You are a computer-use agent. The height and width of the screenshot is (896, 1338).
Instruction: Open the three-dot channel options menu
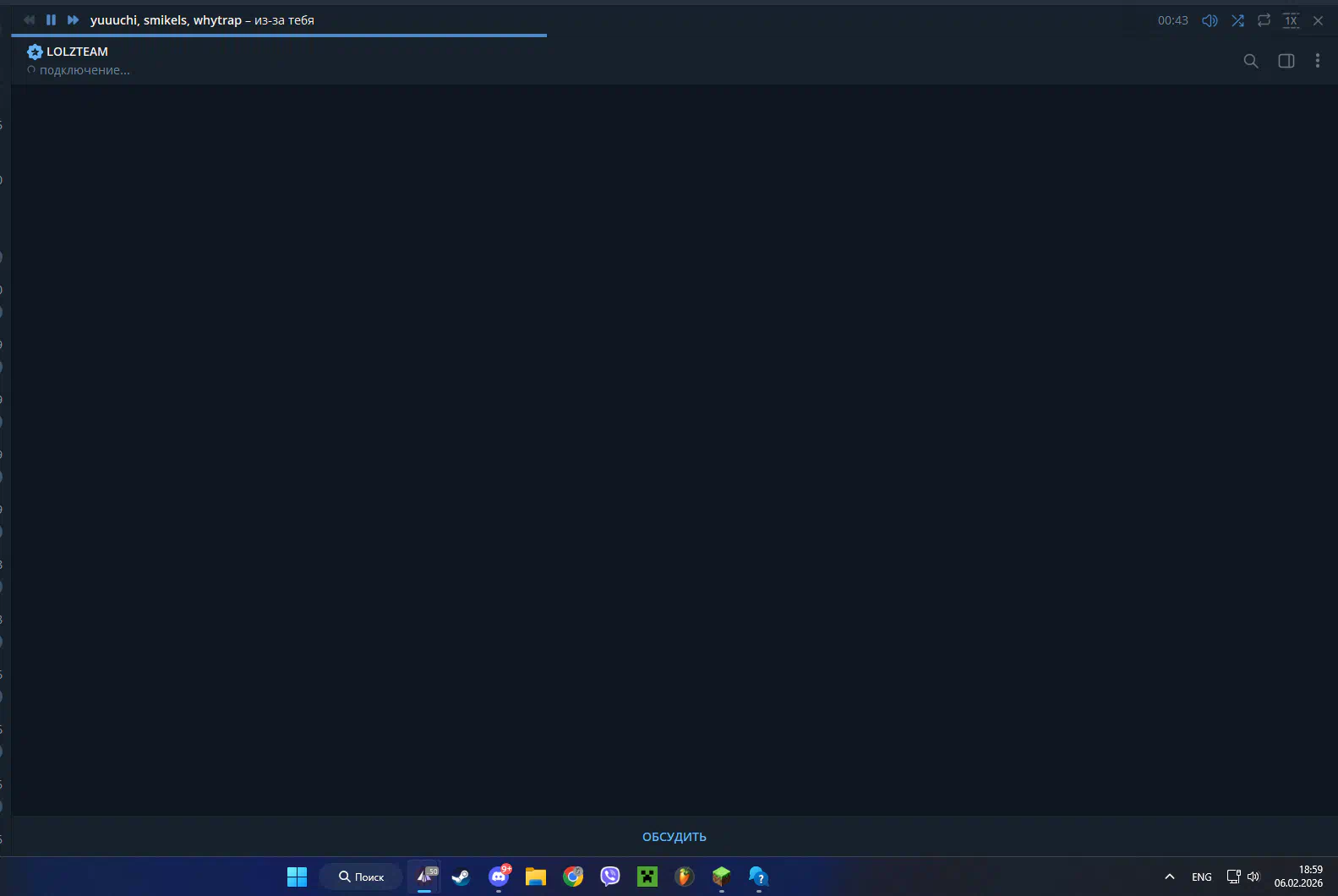(1318, 61)
